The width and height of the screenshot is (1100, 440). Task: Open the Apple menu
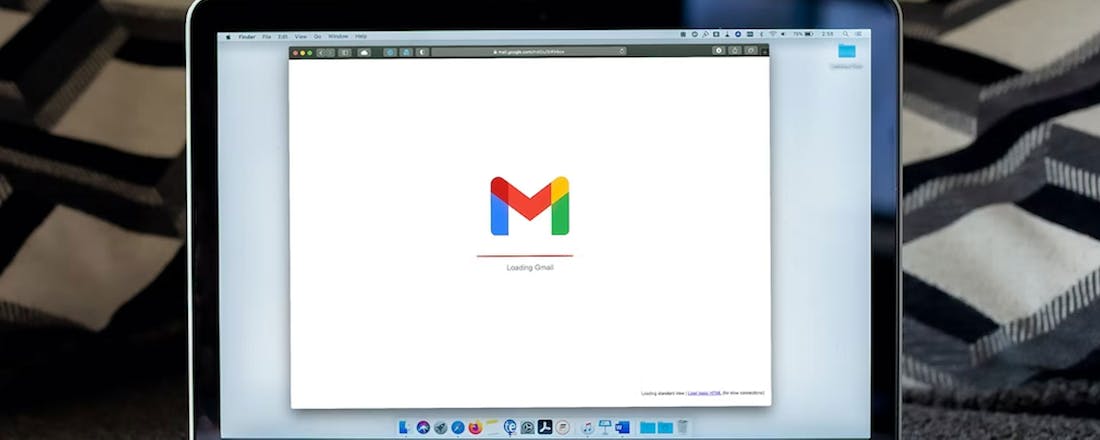(228, 36)
